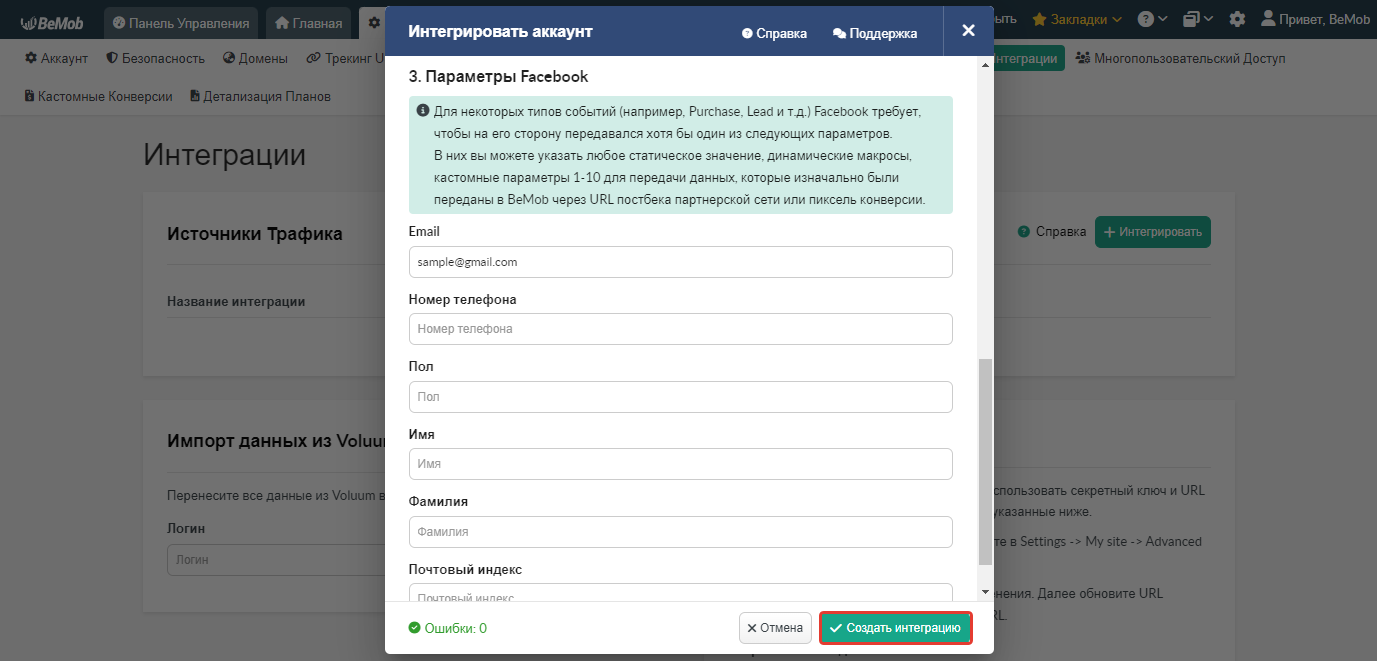Open the Привет, BeMob user menu
This screenshot has height=661, width=1377.
(x=1313, y=19)
